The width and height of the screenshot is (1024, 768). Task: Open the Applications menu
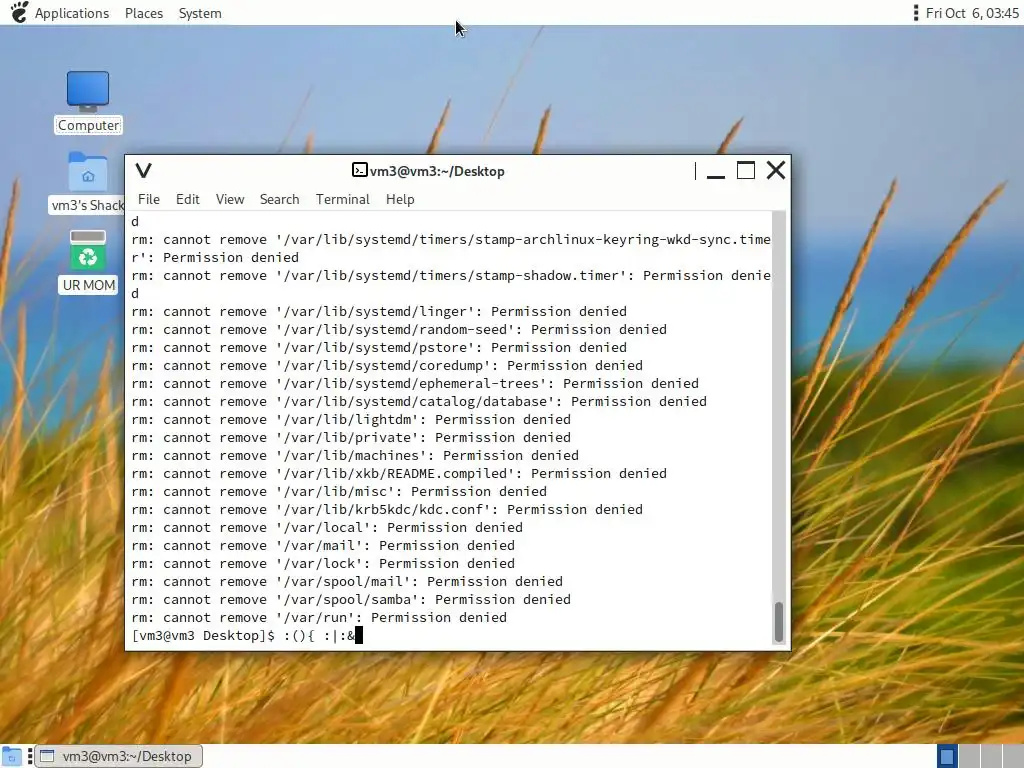72,13
